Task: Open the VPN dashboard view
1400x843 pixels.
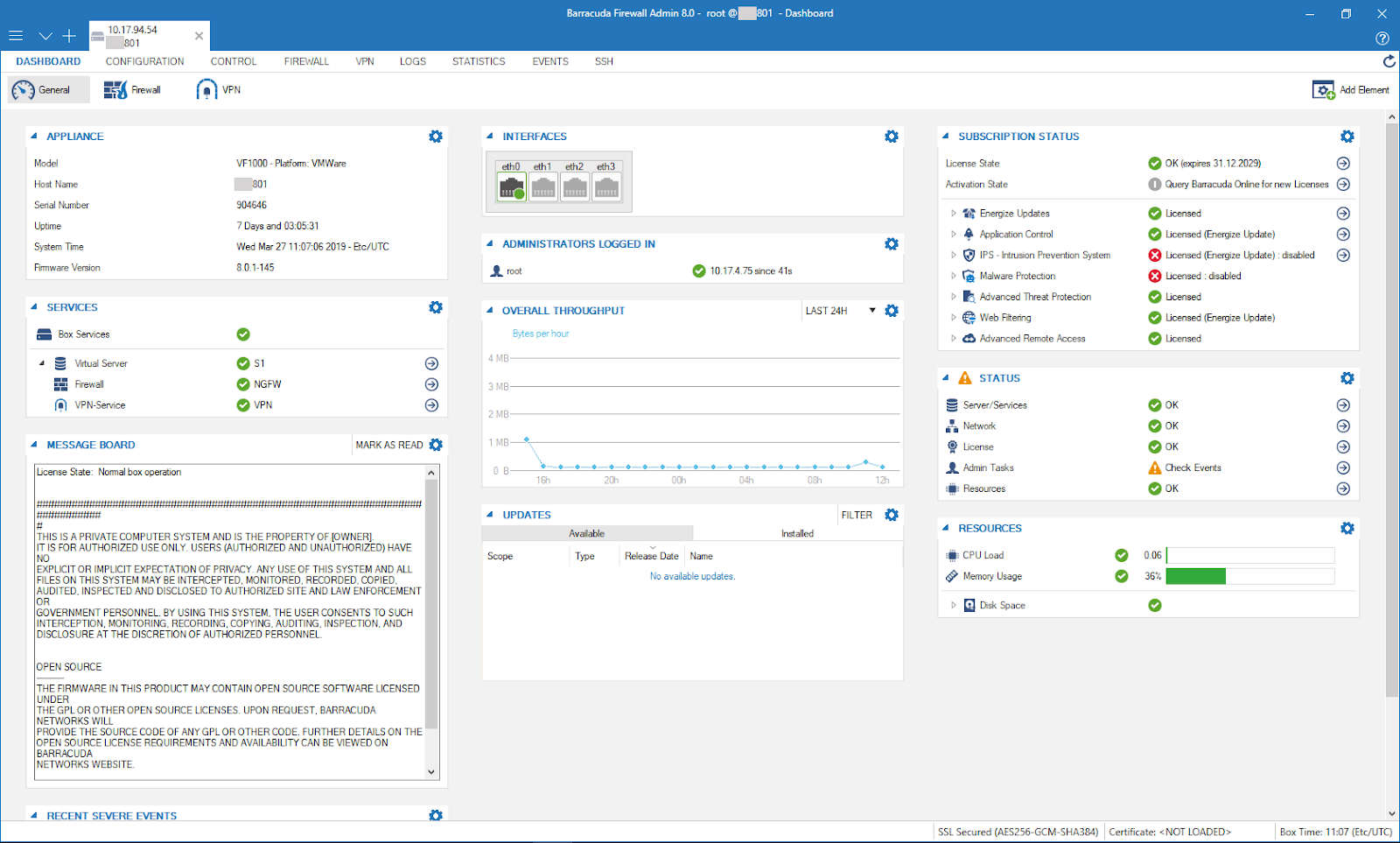Action: (x=219, y=90)
